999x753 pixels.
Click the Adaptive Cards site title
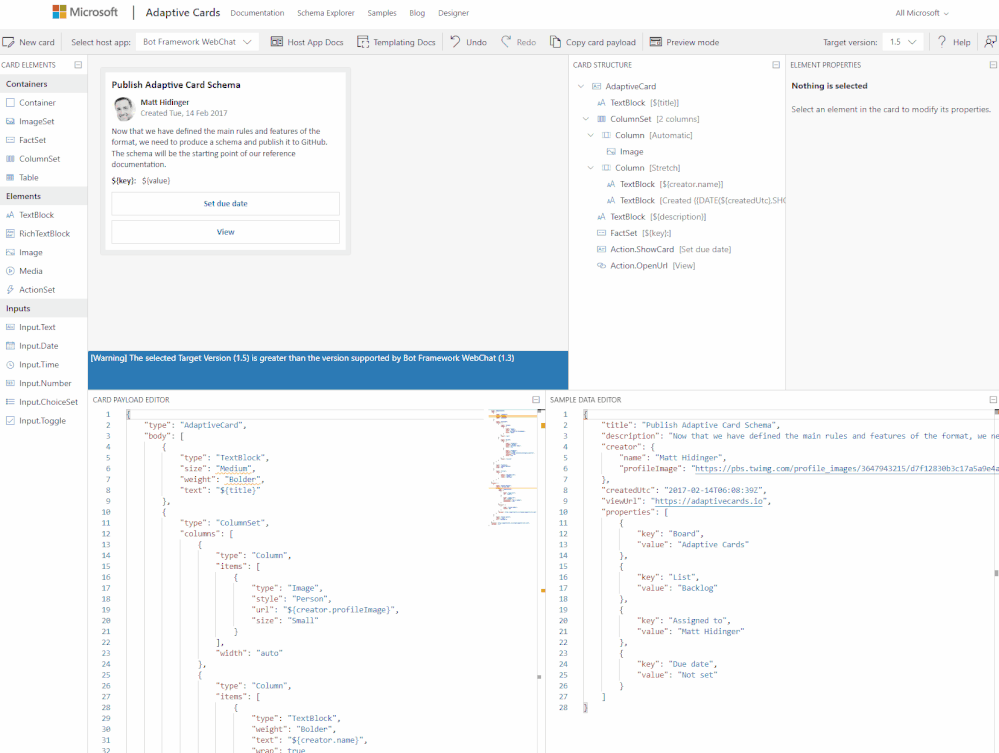(x=183, y=12)
